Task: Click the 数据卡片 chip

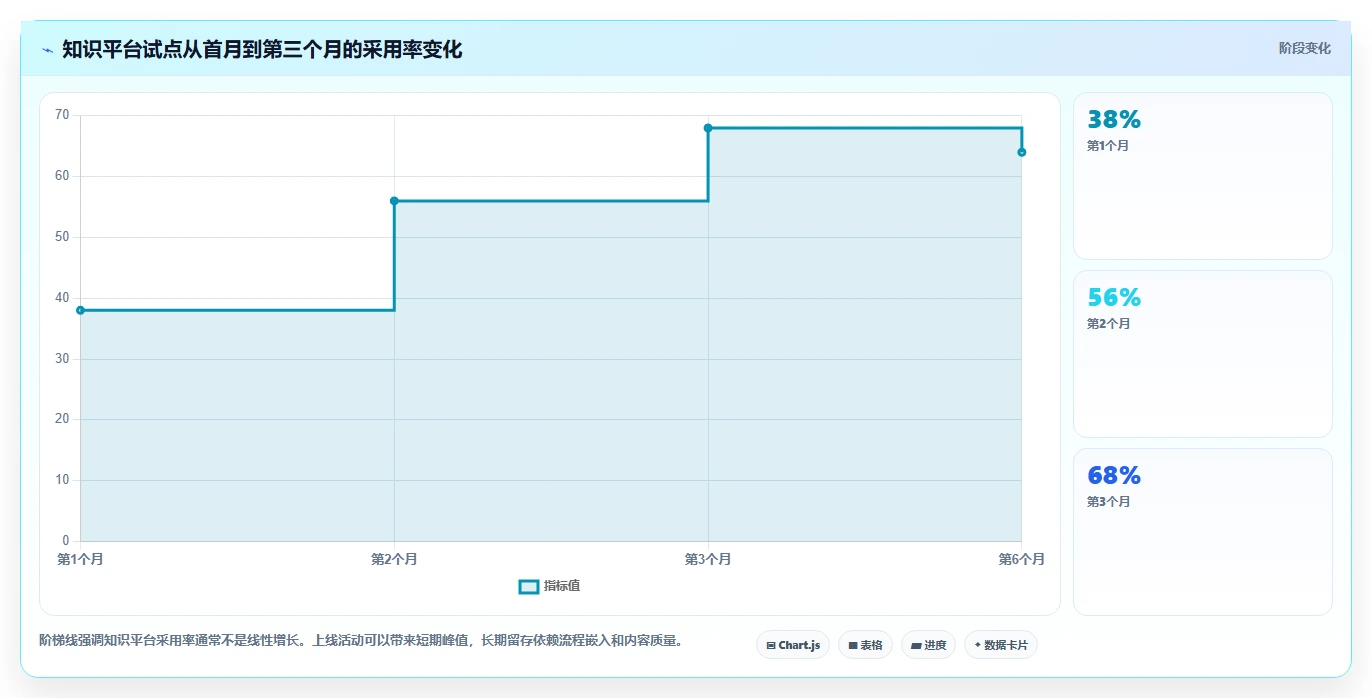Action: pos(1001,645)
